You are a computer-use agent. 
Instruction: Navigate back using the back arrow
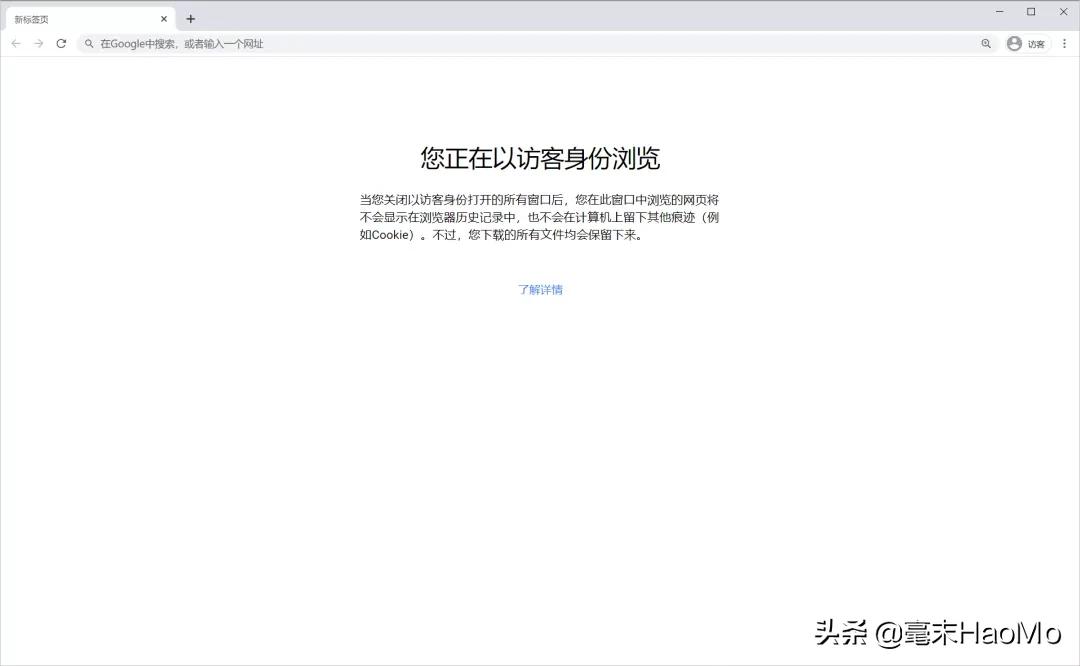pyautogui.click(x=15, y=43)
